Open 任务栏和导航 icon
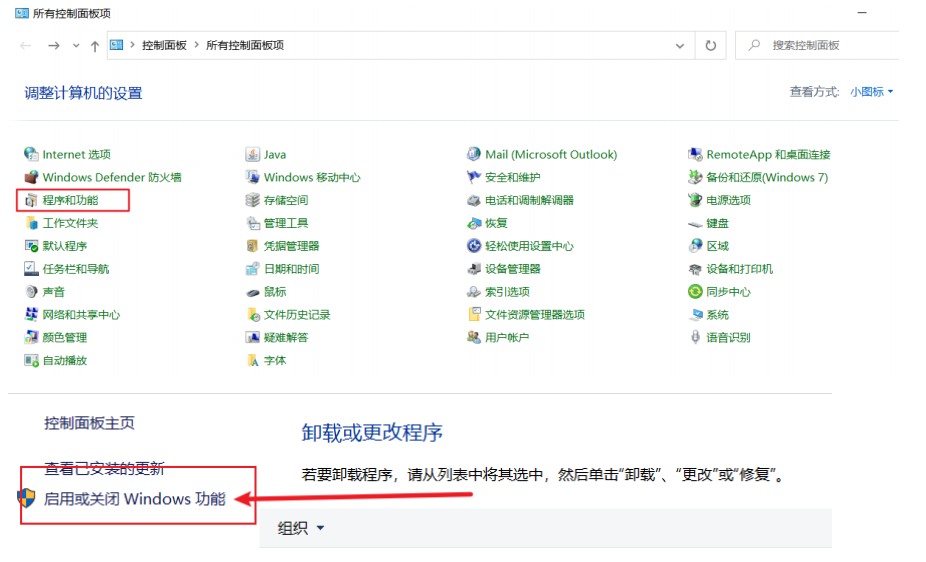926x562 pixels. click(31, 269)
